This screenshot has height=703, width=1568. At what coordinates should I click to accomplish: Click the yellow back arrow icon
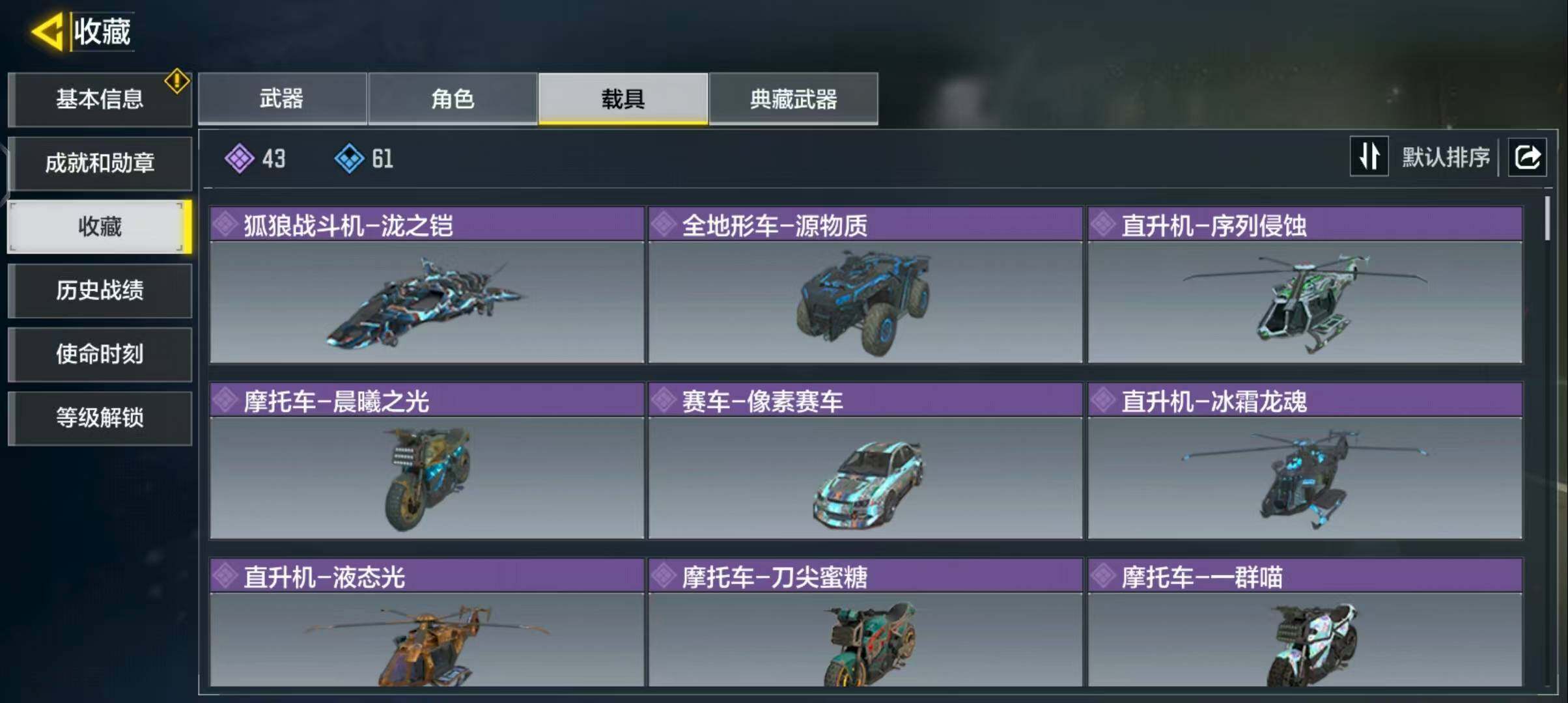(x=48, y=31)
